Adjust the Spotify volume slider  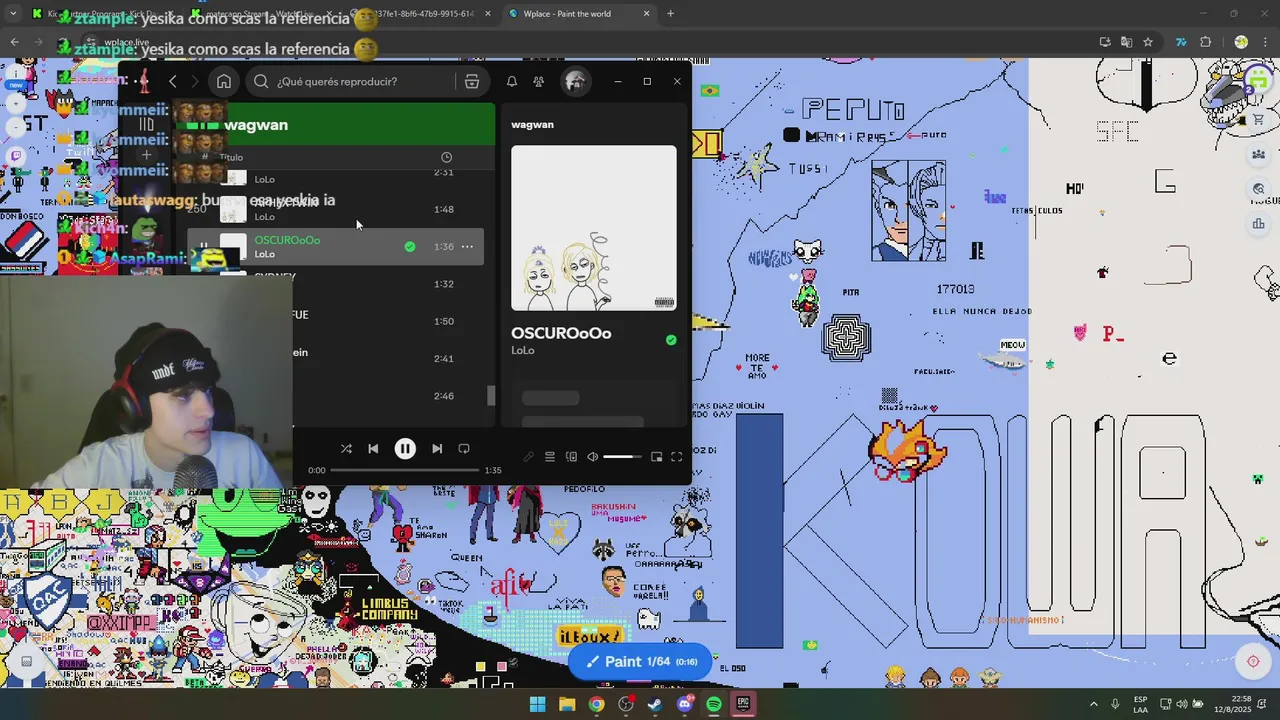[623, 457]
